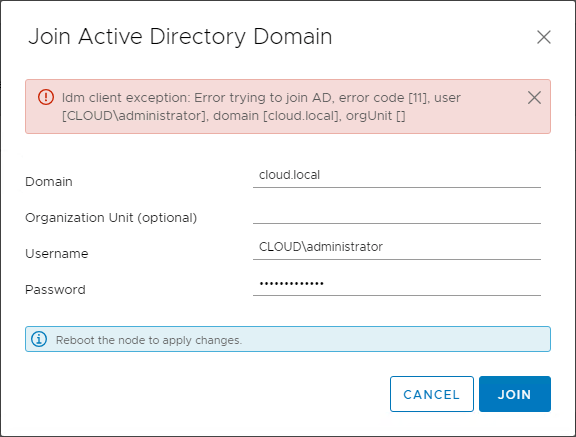Viewport: 576px width, 437px height.
Task: Close the Join Active Directory Domain dialog
Action: (x=544, y=37)
